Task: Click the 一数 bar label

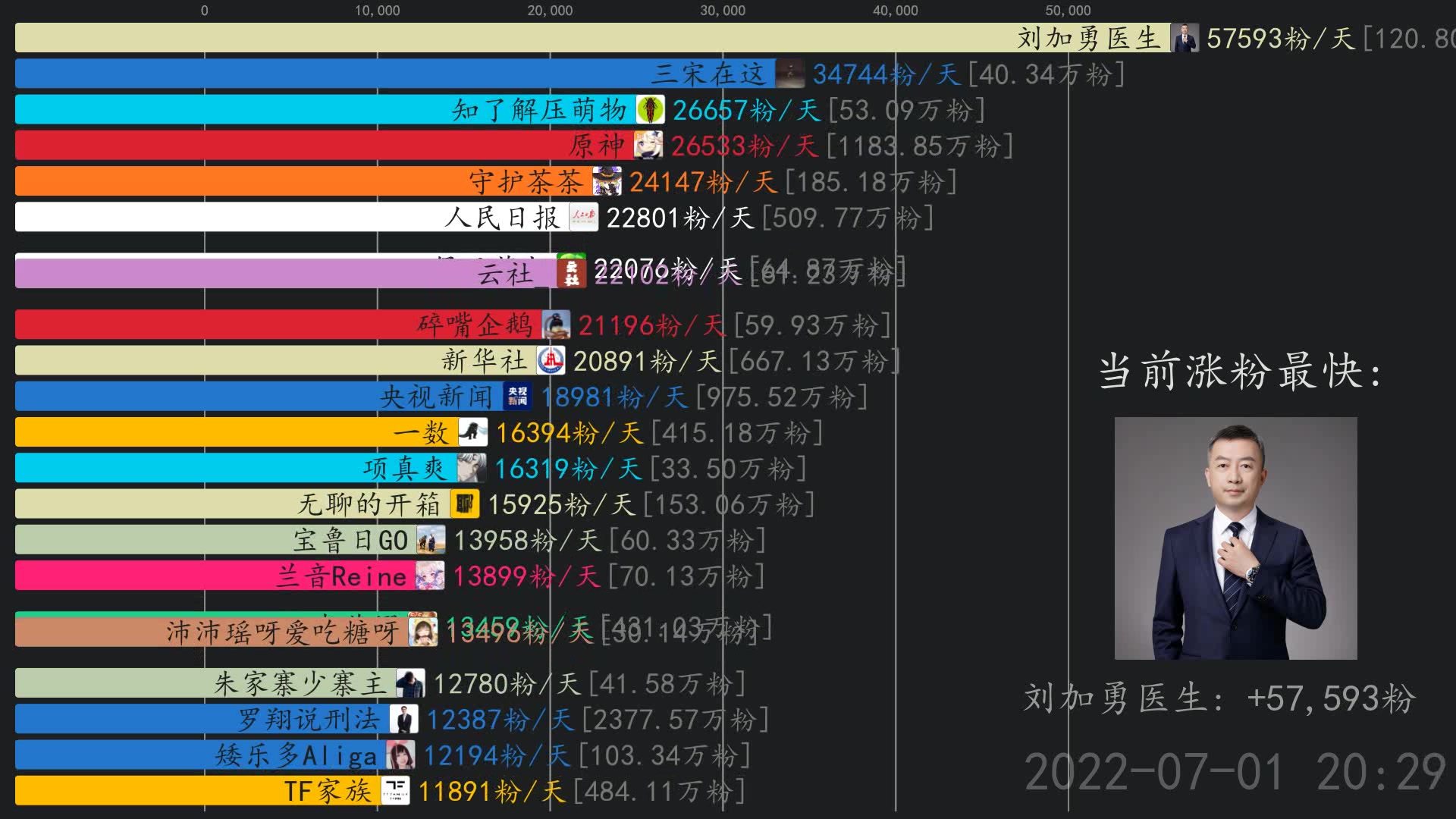Action: (422, 432)
